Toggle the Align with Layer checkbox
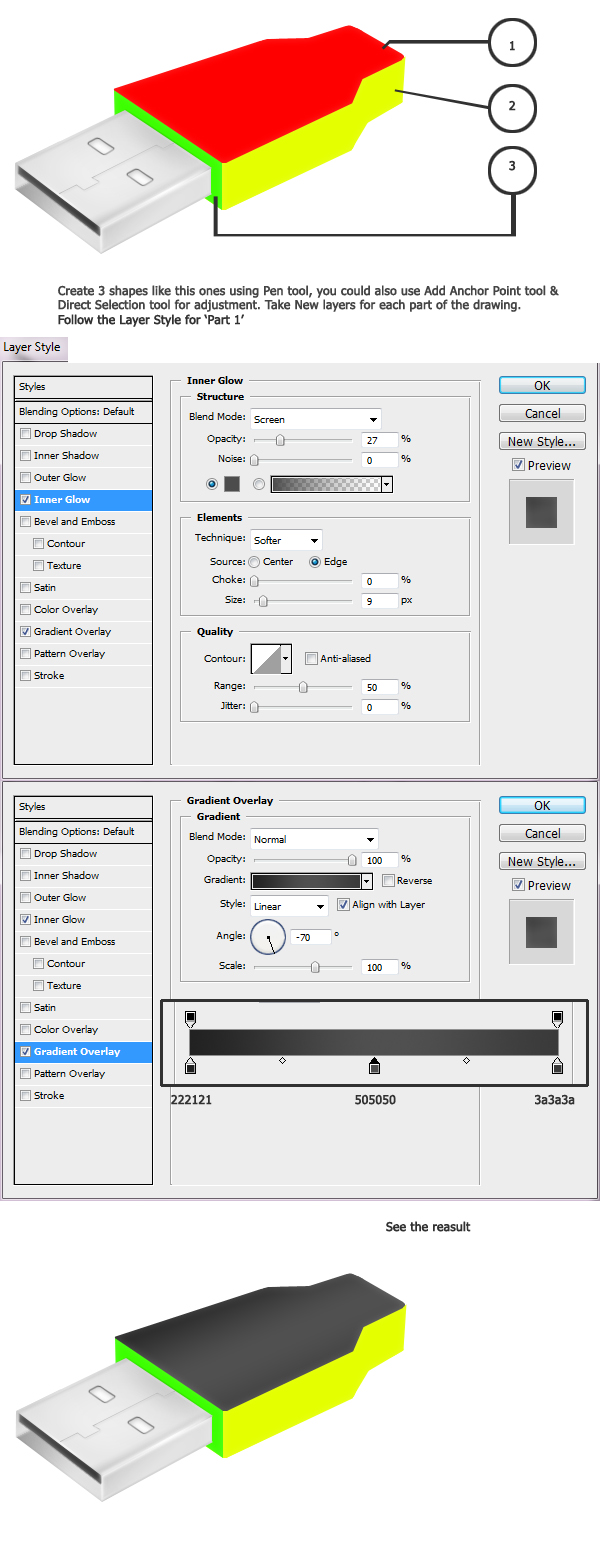The image size is (600, 1556). 343,905
